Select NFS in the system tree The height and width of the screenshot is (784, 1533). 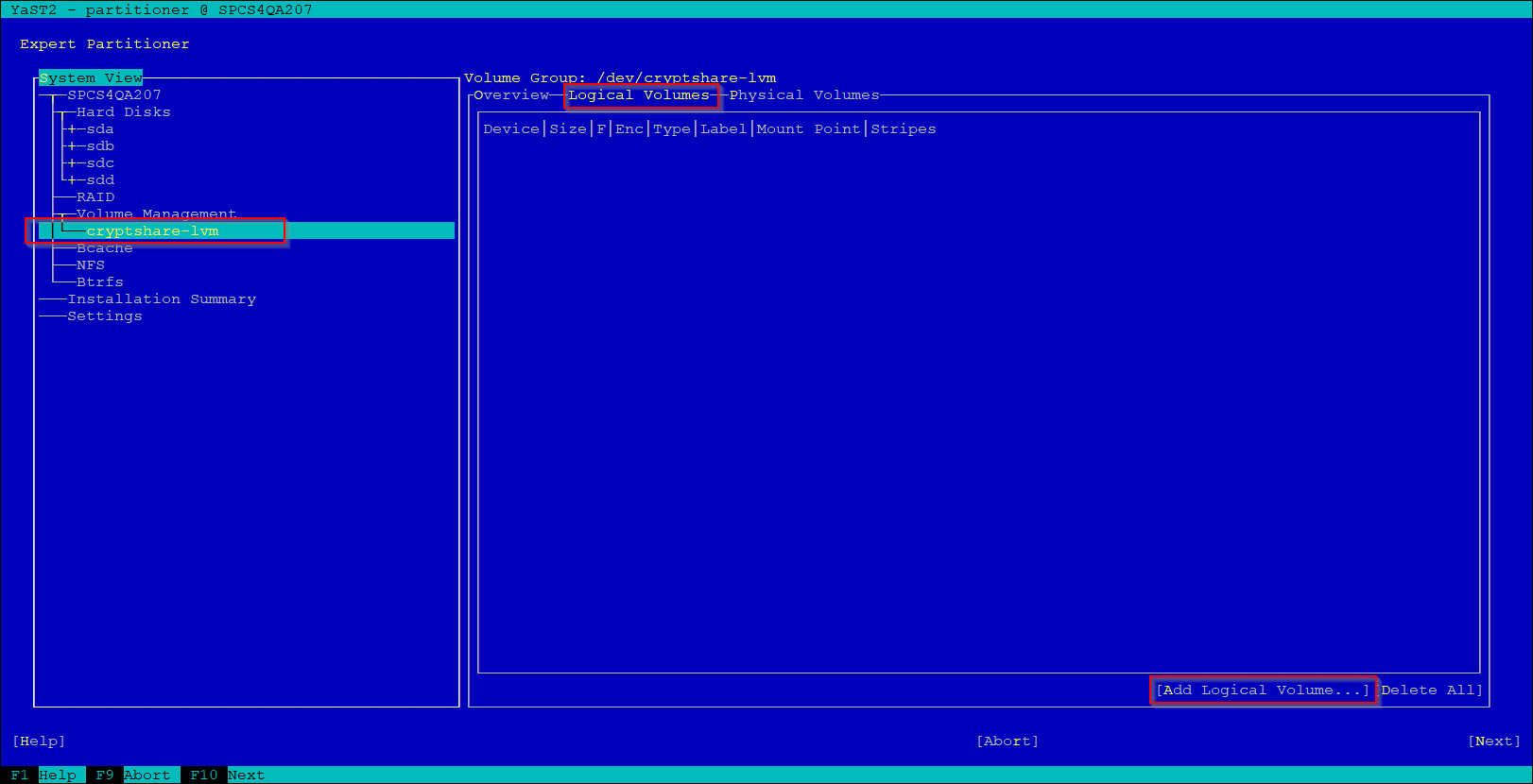[91, 265]
